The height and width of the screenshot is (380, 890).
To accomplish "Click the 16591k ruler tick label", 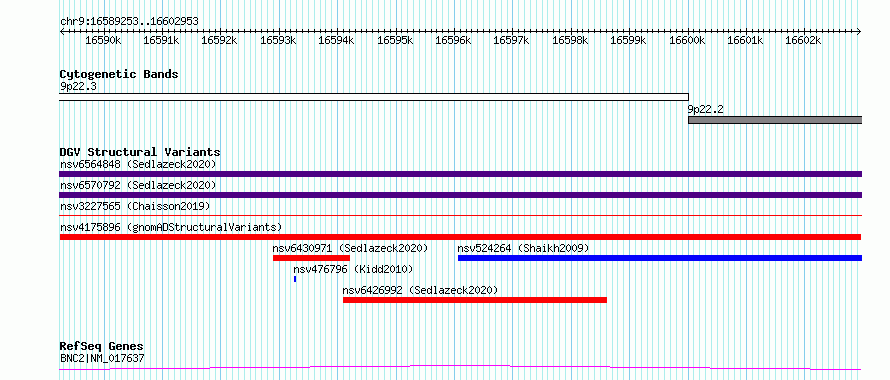I will coord(162,40).
